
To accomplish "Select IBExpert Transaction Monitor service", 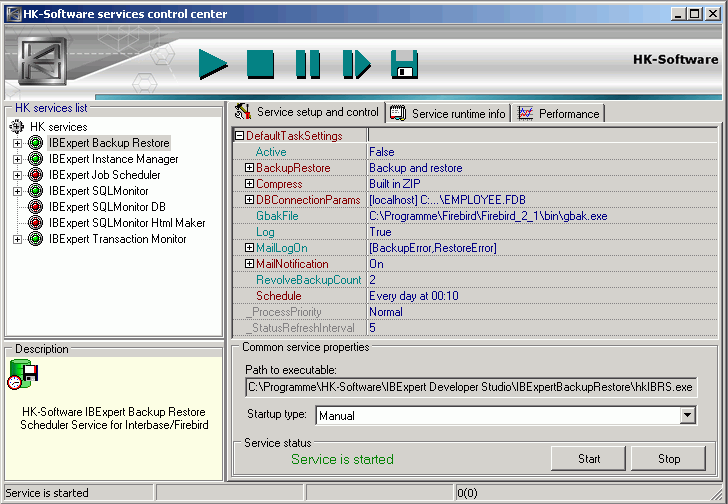I will pyautogui.click(x=117, y=239).
